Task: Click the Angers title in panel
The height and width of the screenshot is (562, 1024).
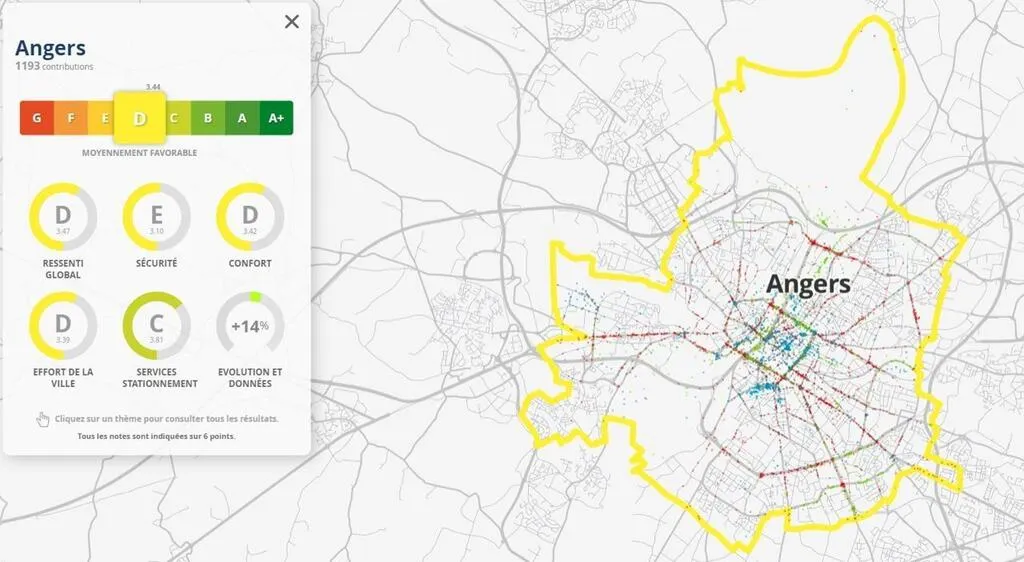Action: click(50, 48)
